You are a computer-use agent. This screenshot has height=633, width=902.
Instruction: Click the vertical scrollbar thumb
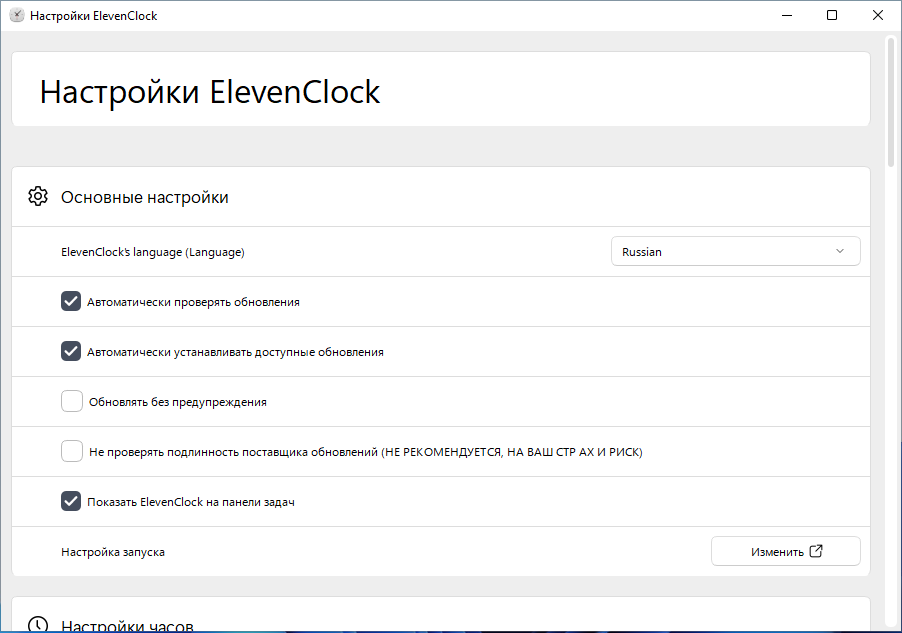(x=891, y=101)
